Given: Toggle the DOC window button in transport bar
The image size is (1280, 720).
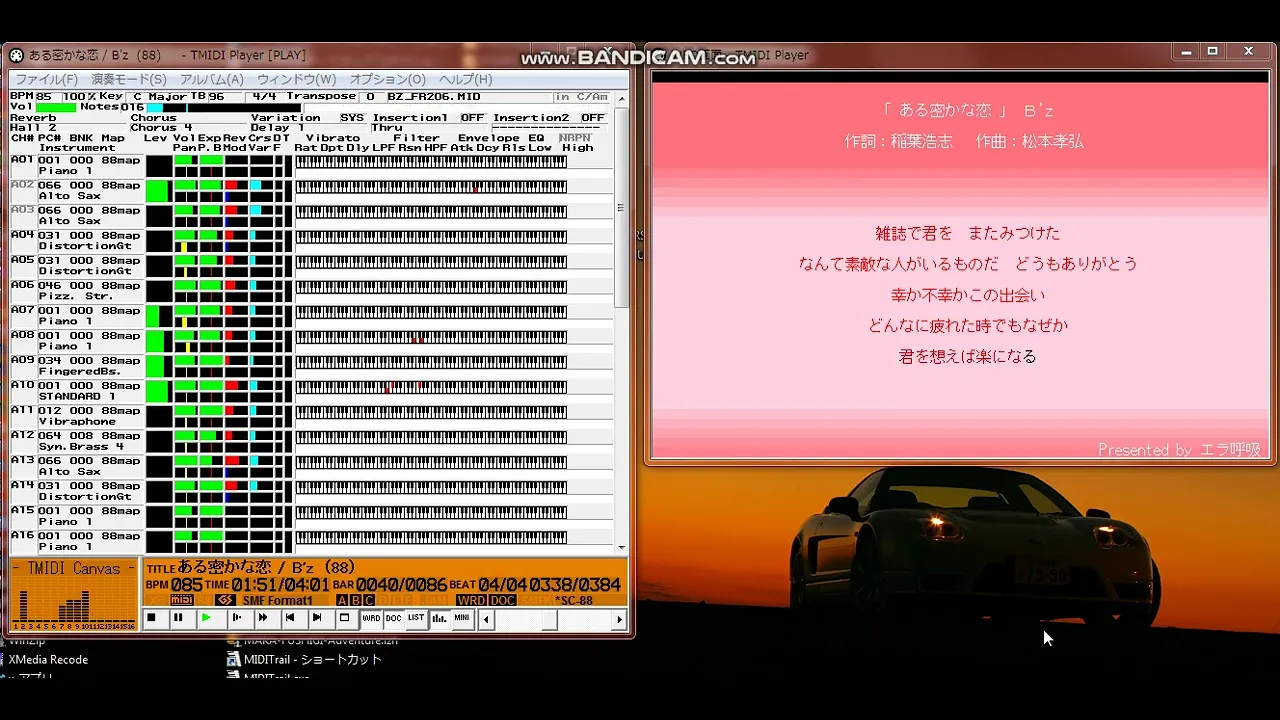Looking at the screenshot, I should (x=394, y=618).
